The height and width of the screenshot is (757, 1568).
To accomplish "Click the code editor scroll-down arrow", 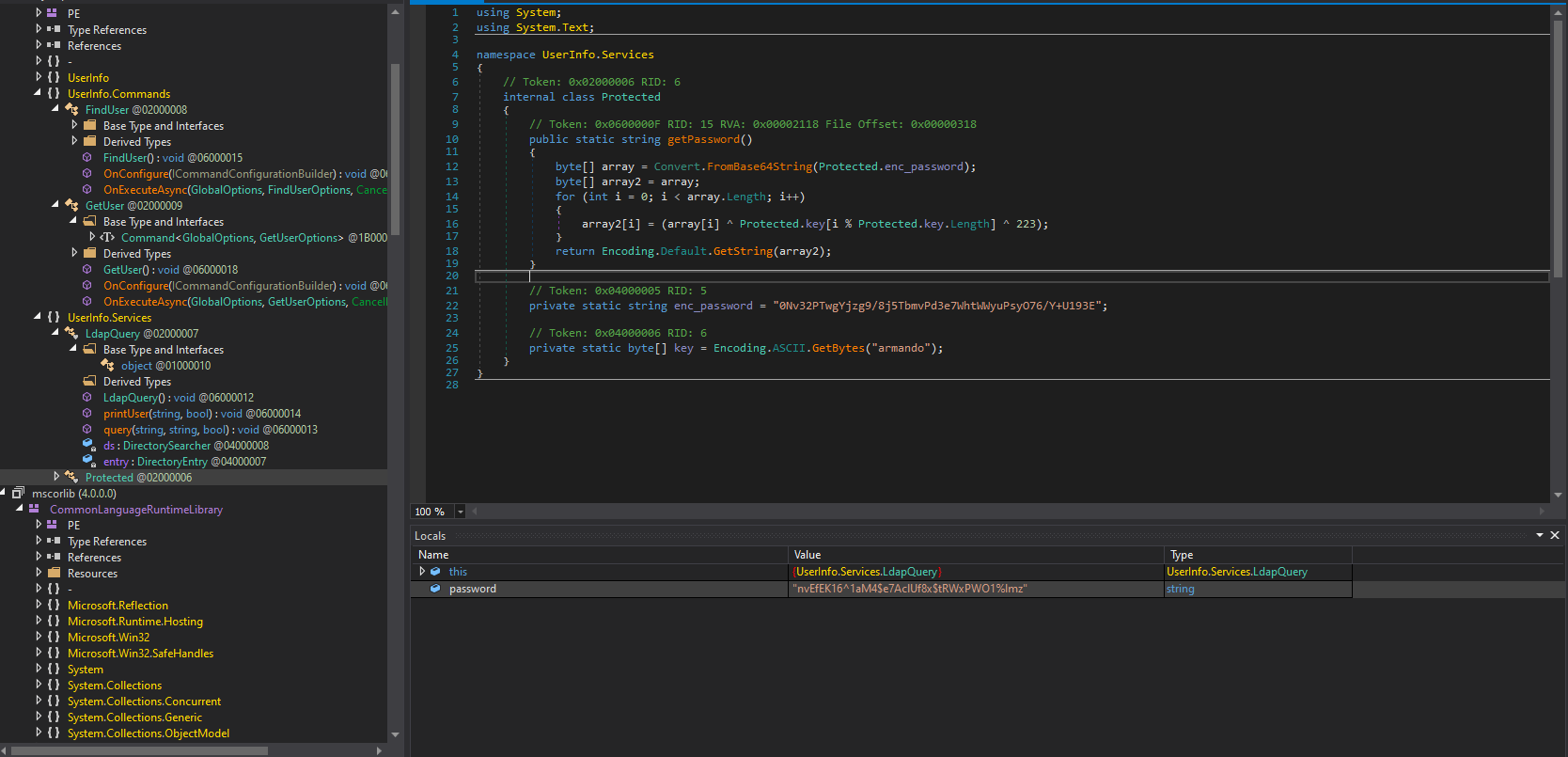I will click(1559, 495).
